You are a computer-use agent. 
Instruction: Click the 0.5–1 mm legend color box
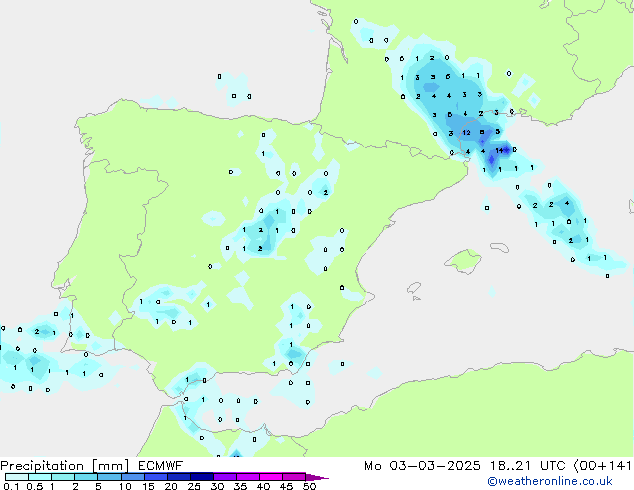click(x=40, y=477)
